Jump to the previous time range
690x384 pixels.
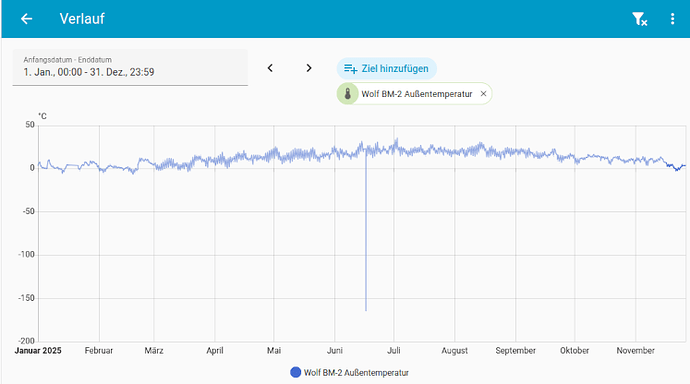click(270, 68)
